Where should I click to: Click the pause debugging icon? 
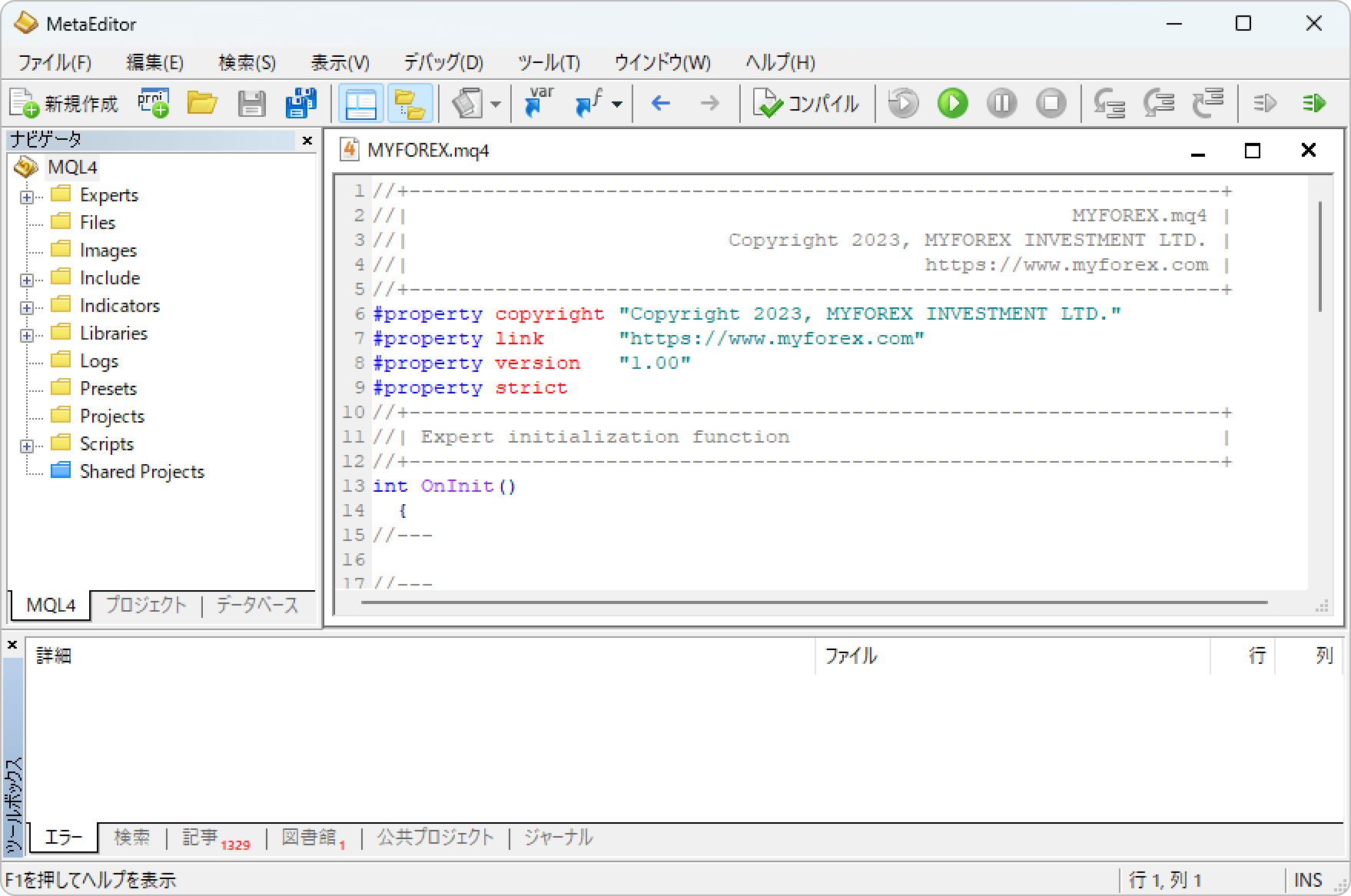1001,103
